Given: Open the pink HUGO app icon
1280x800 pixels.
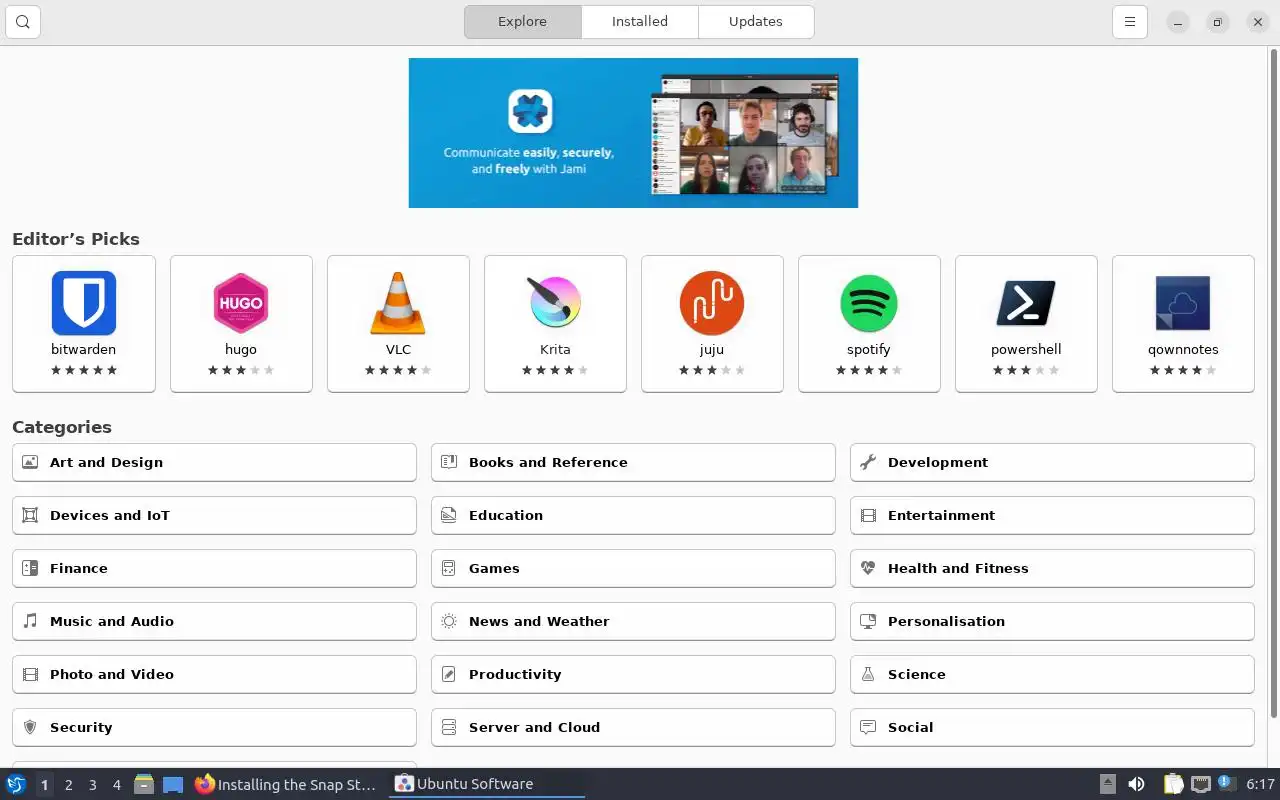Looking at the screenshot, I should (x=241, y=303).
